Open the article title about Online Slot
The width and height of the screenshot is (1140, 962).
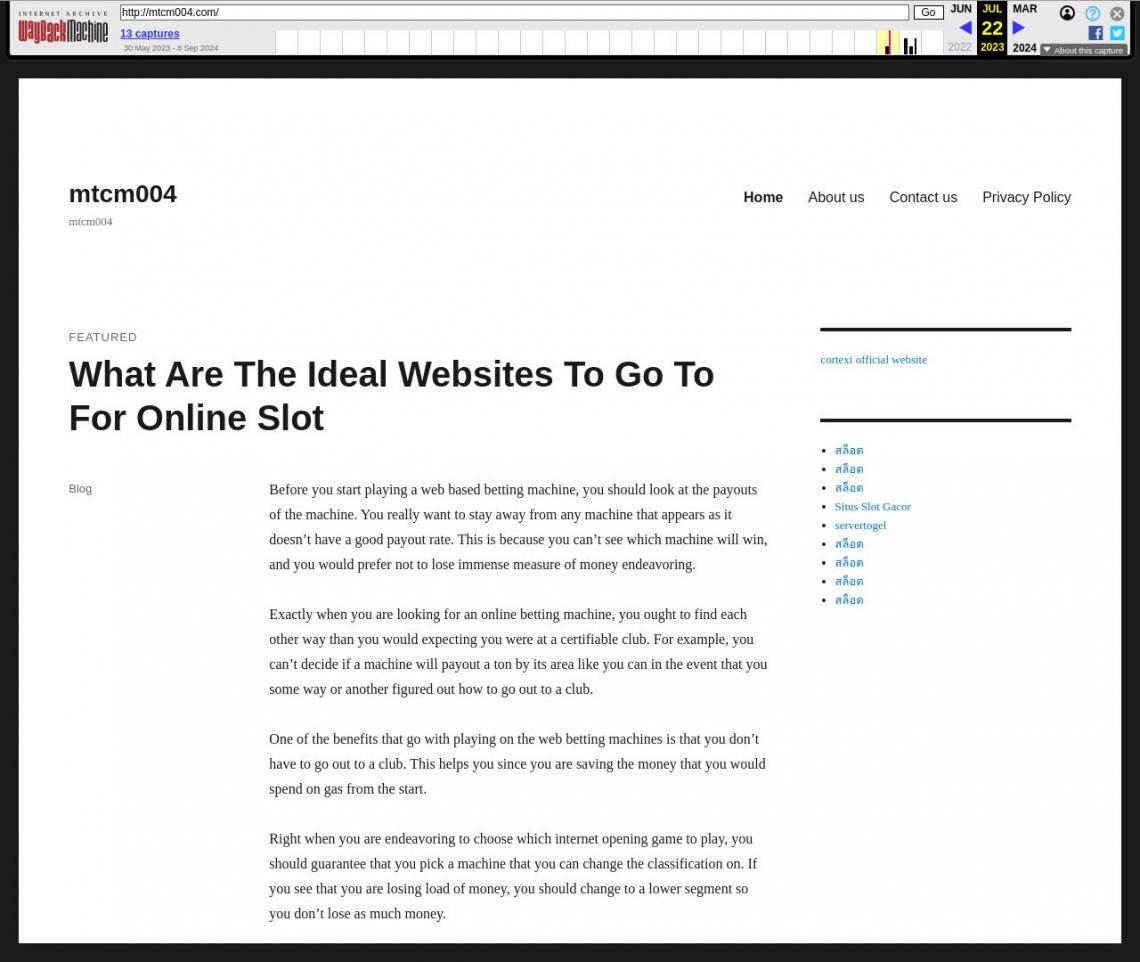391,396
